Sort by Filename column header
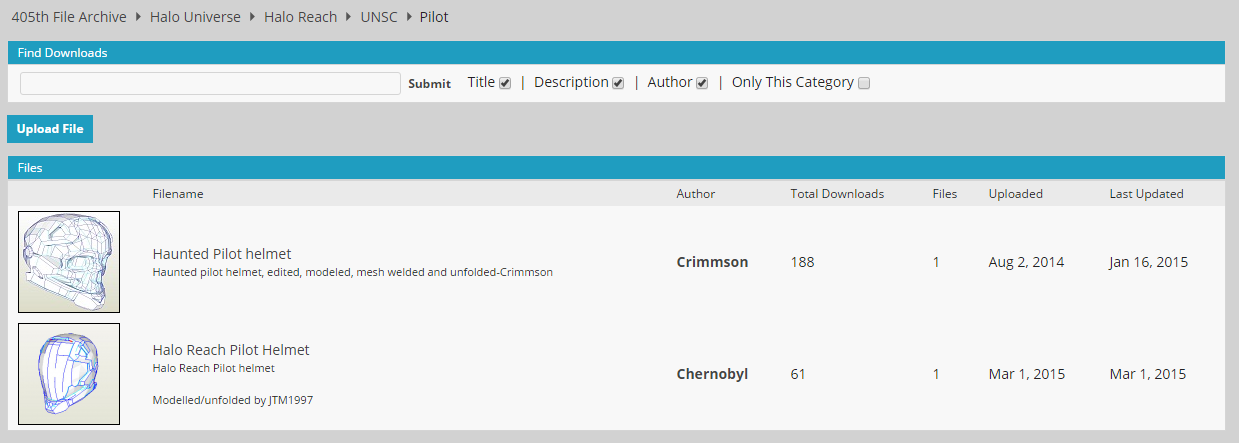The image size is (1239, 443). point(178,194)
